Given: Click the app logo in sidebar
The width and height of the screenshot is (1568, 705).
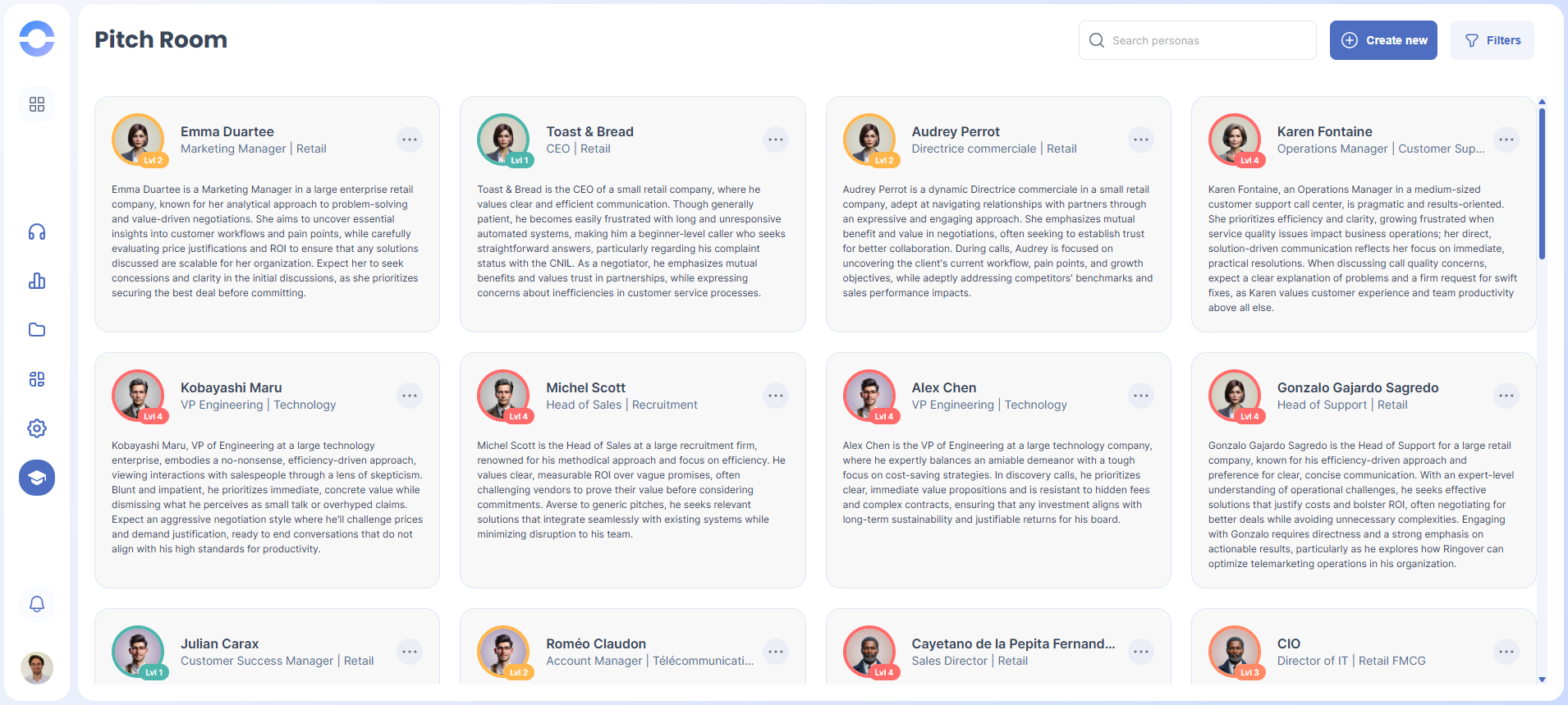Looking at the screenshot, I should pyautogui.click(x=37, y=39).
